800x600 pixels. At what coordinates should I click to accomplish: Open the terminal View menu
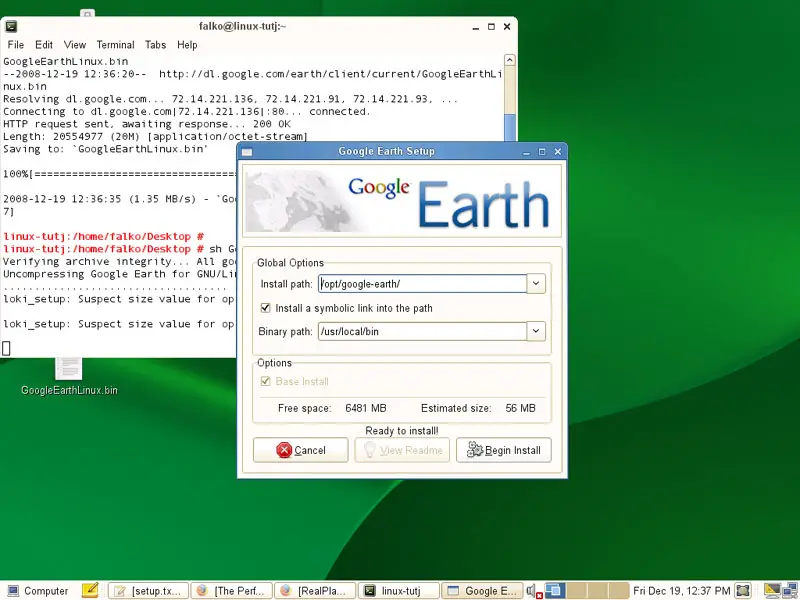click(74, 45)
